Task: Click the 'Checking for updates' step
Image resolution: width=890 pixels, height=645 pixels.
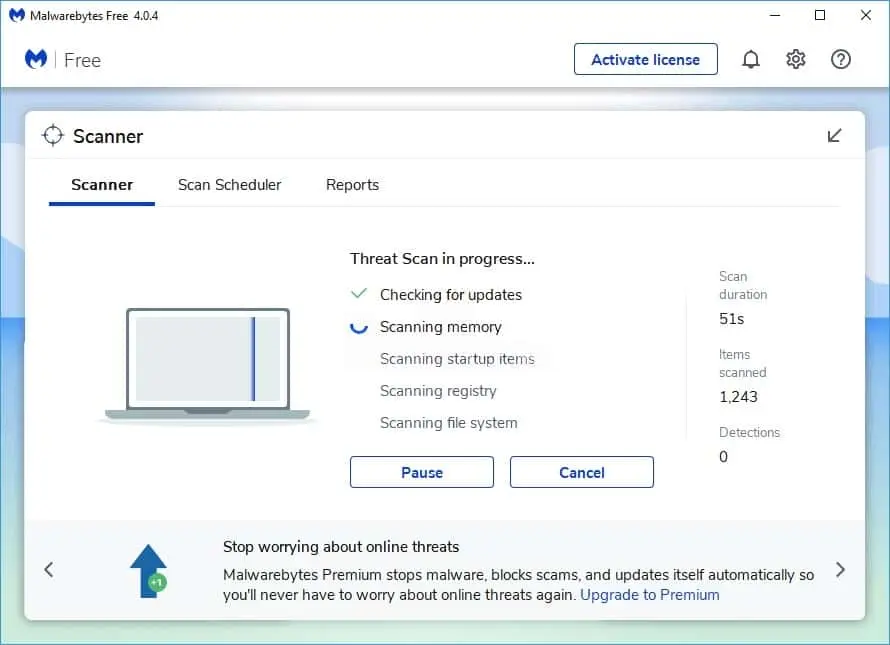Action: coord(451,295)
